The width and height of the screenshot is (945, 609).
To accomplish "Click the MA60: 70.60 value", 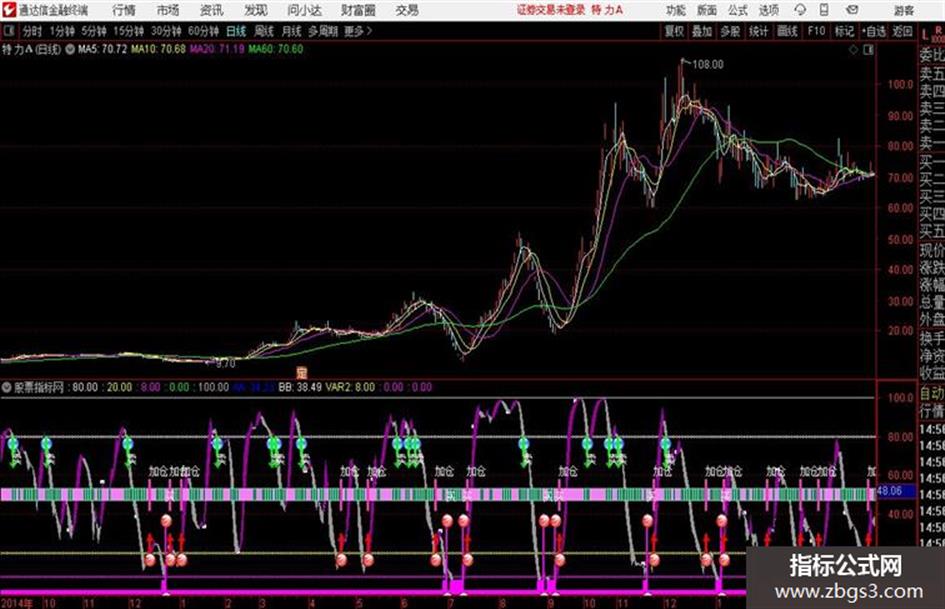I will point(276,49).
